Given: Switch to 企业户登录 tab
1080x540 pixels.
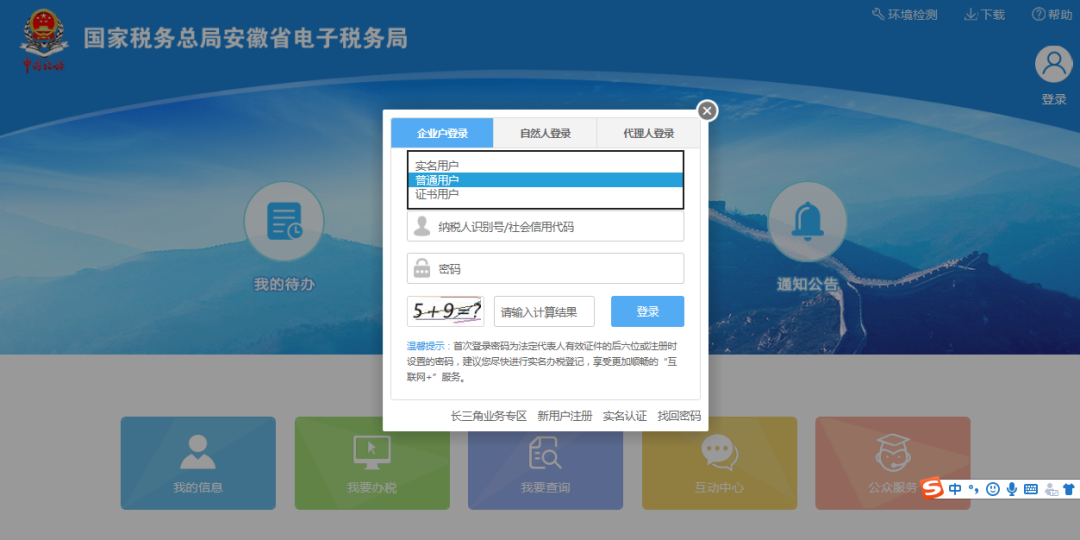Looking at the screenshot, I should point(442,133).
